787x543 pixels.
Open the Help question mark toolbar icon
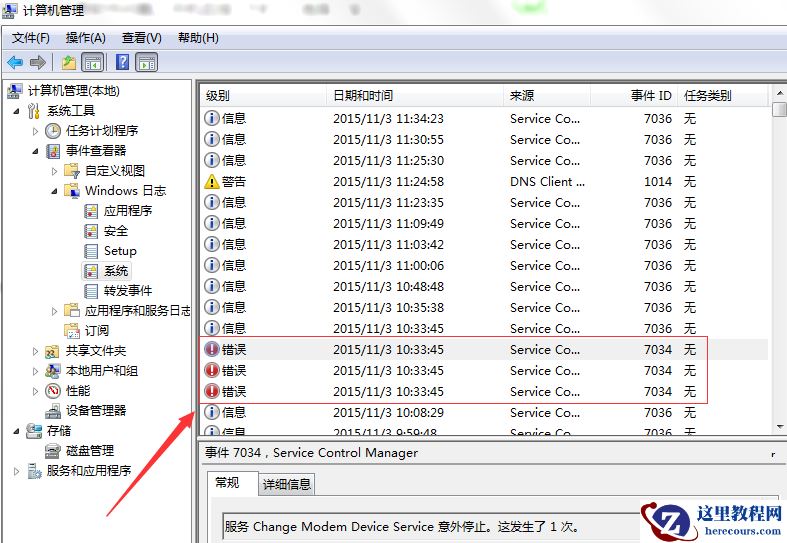(122, 62)
